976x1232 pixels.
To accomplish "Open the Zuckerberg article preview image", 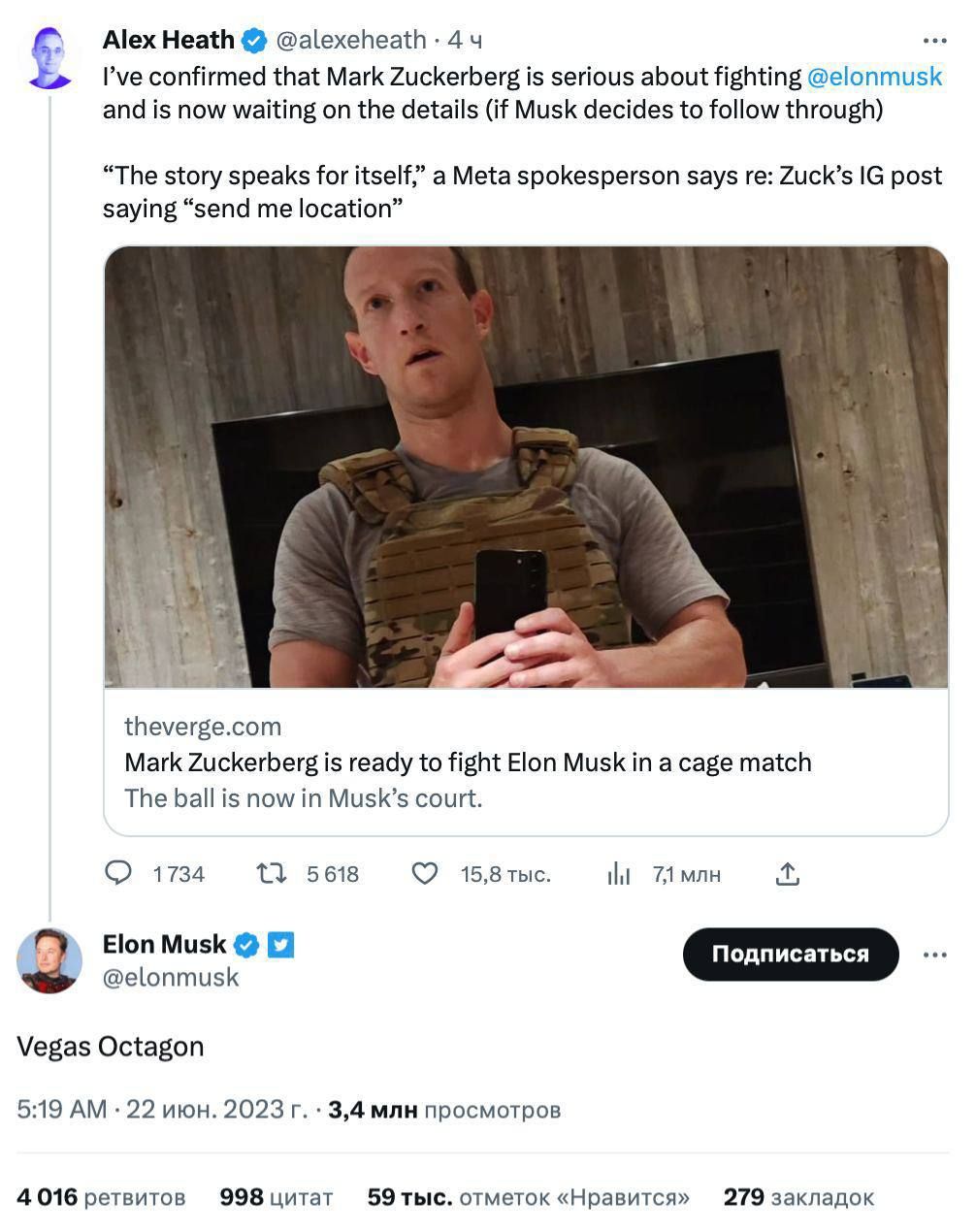I will point(526,467).
